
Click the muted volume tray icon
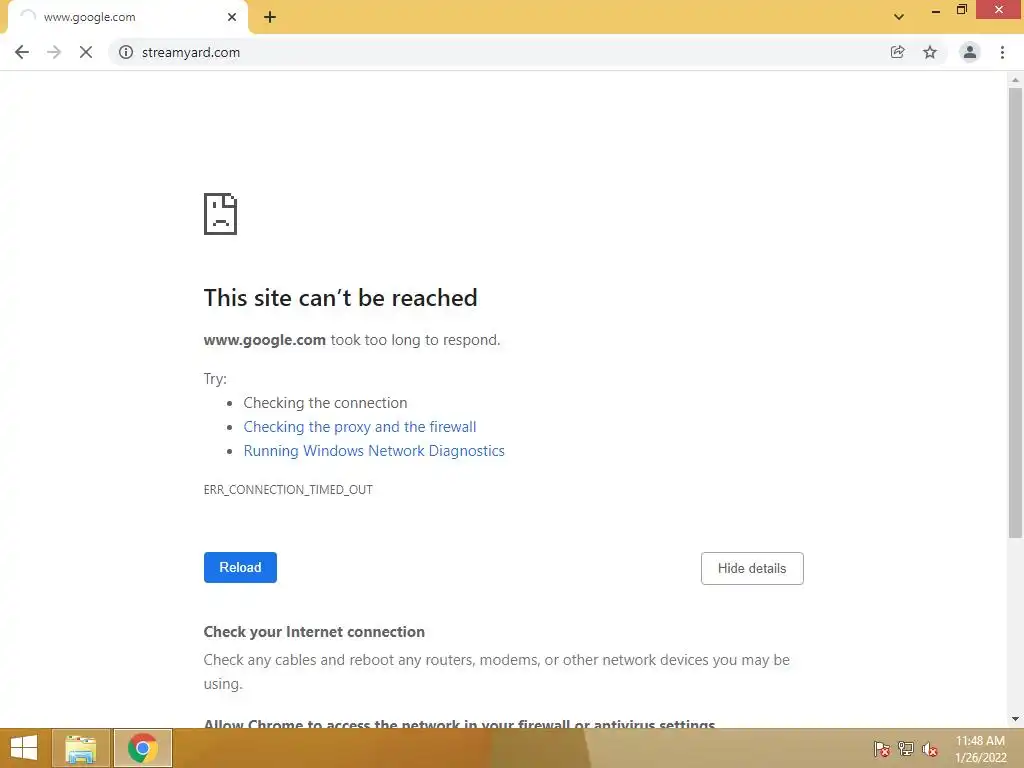(x=930, y=749)
